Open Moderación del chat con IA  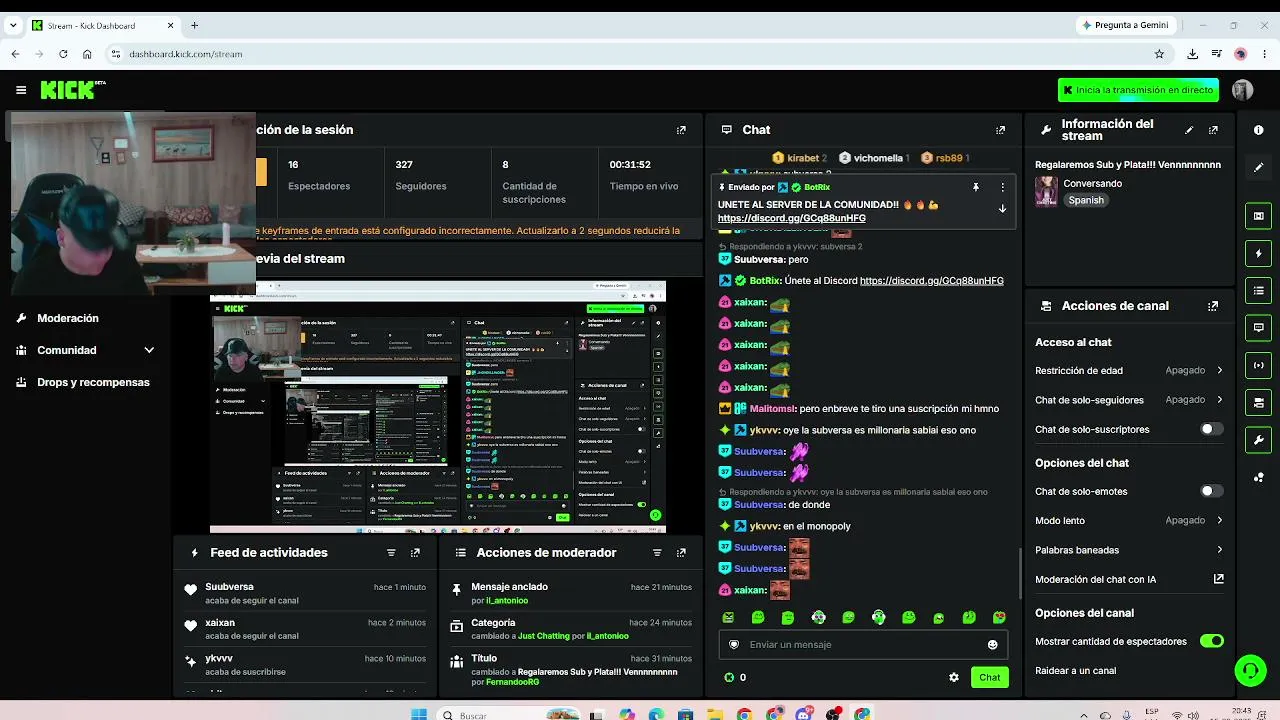coord(1129,579)
